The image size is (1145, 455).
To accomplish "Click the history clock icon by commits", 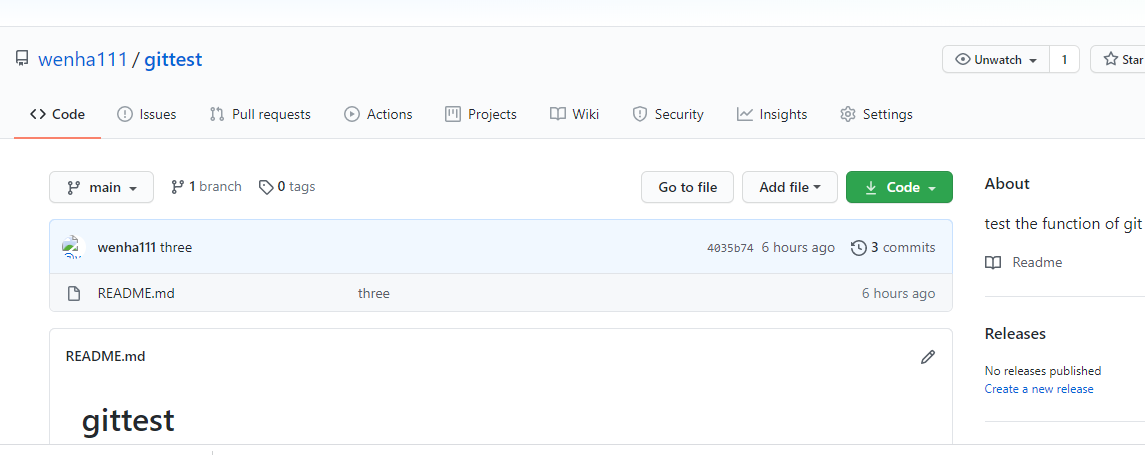I will (859, 248).
